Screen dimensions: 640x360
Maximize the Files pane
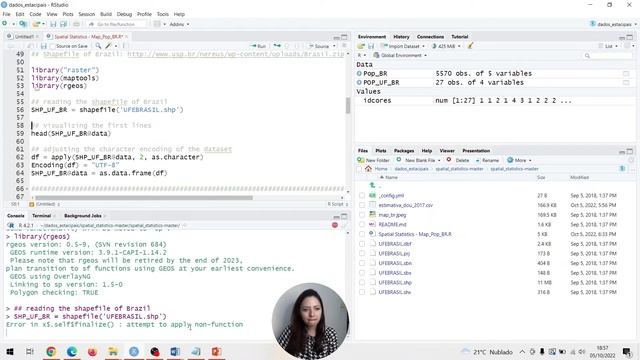629,151
